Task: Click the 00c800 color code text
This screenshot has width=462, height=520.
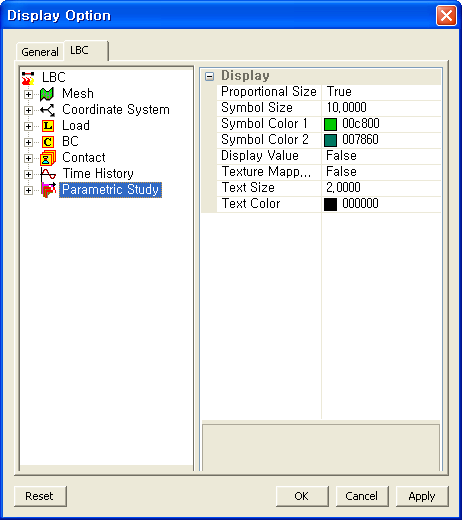Action: pos(361,124)
